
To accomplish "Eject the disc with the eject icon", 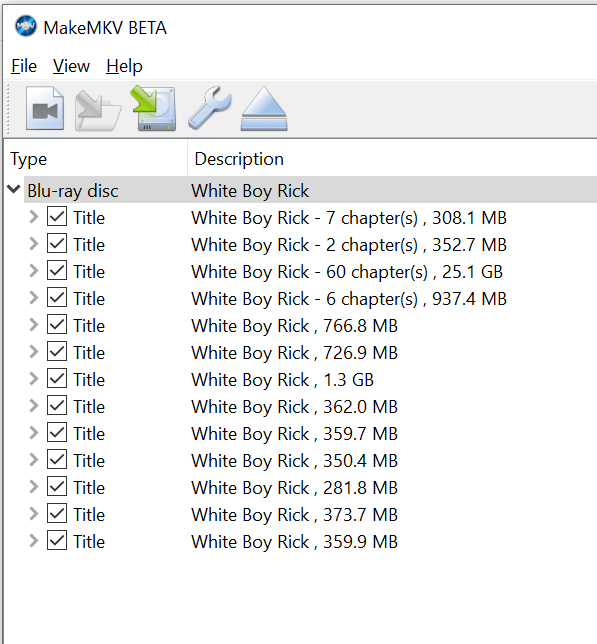I will point(264,108).
